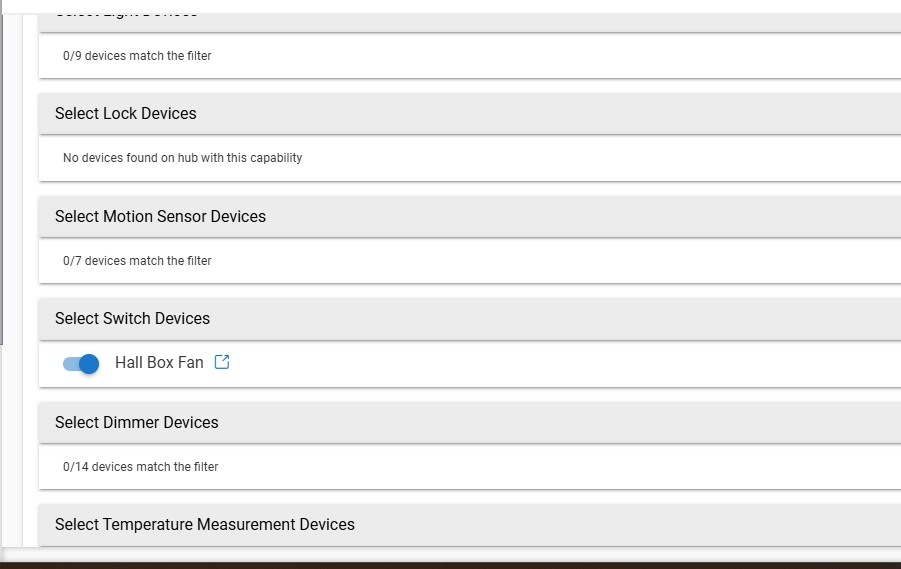Click the light-blue track of Hall Box Fan switch
The height and width of the screenshot is (569, 901).
(71, 364)
